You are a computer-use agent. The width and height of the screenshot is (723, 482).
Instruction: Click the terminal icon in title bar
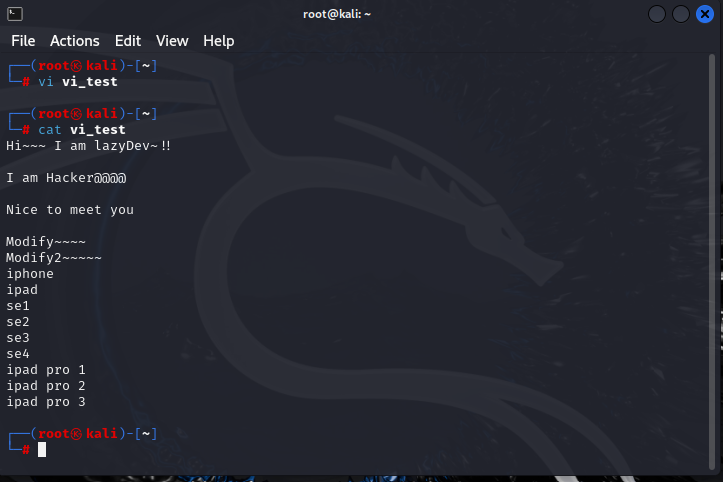(15, 14)
